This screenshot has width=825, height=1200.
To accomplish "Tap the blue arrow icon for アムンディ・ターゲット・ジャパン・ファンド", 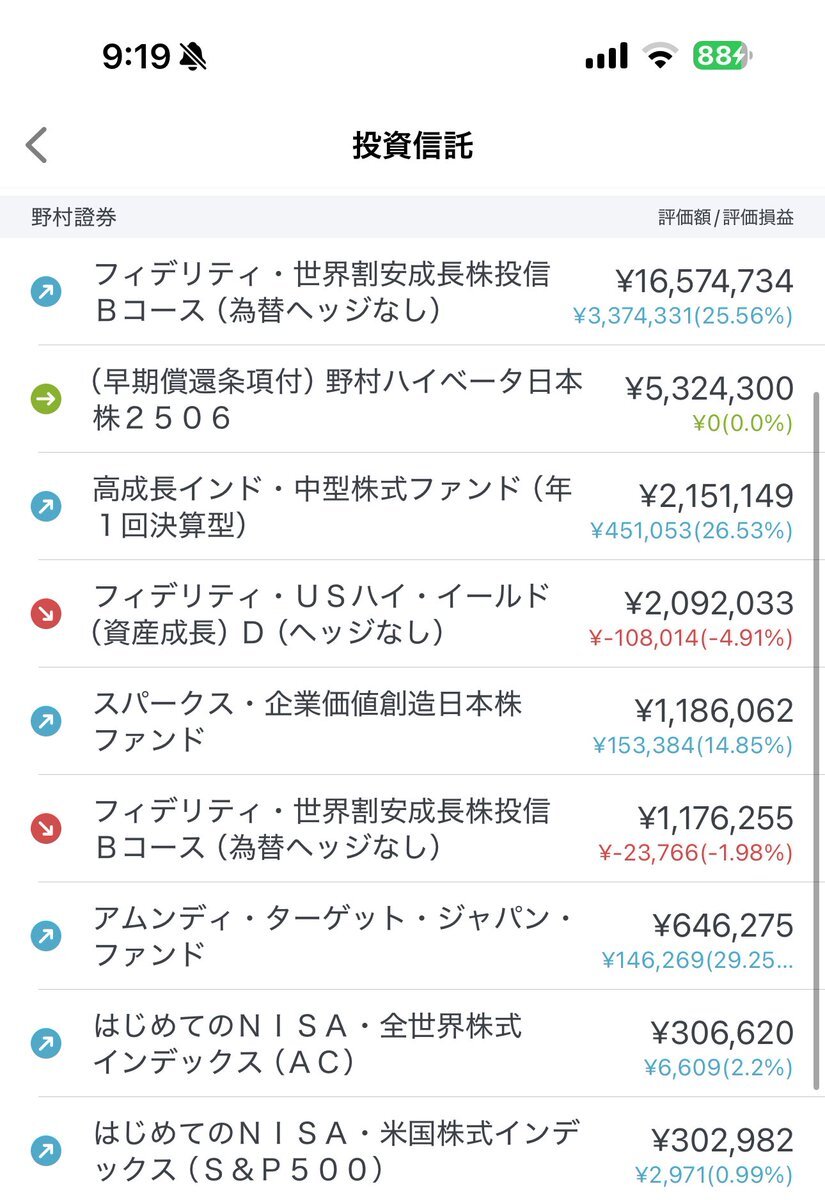I will tap(46, 936).
